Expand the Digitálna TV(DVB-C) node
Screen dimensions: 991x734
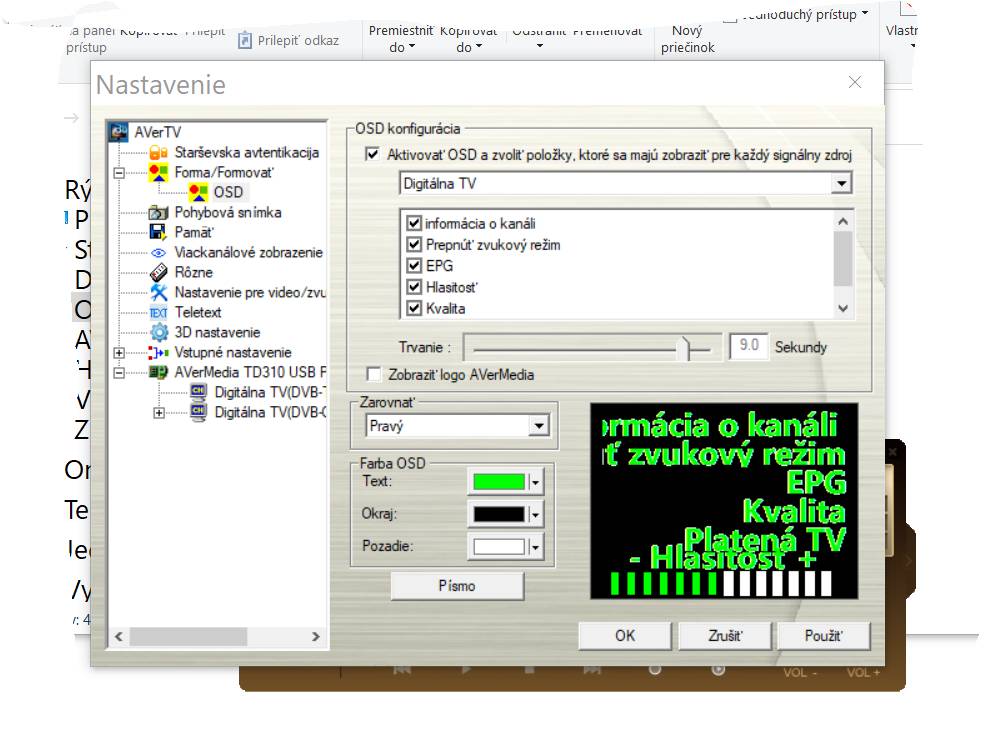159,413
